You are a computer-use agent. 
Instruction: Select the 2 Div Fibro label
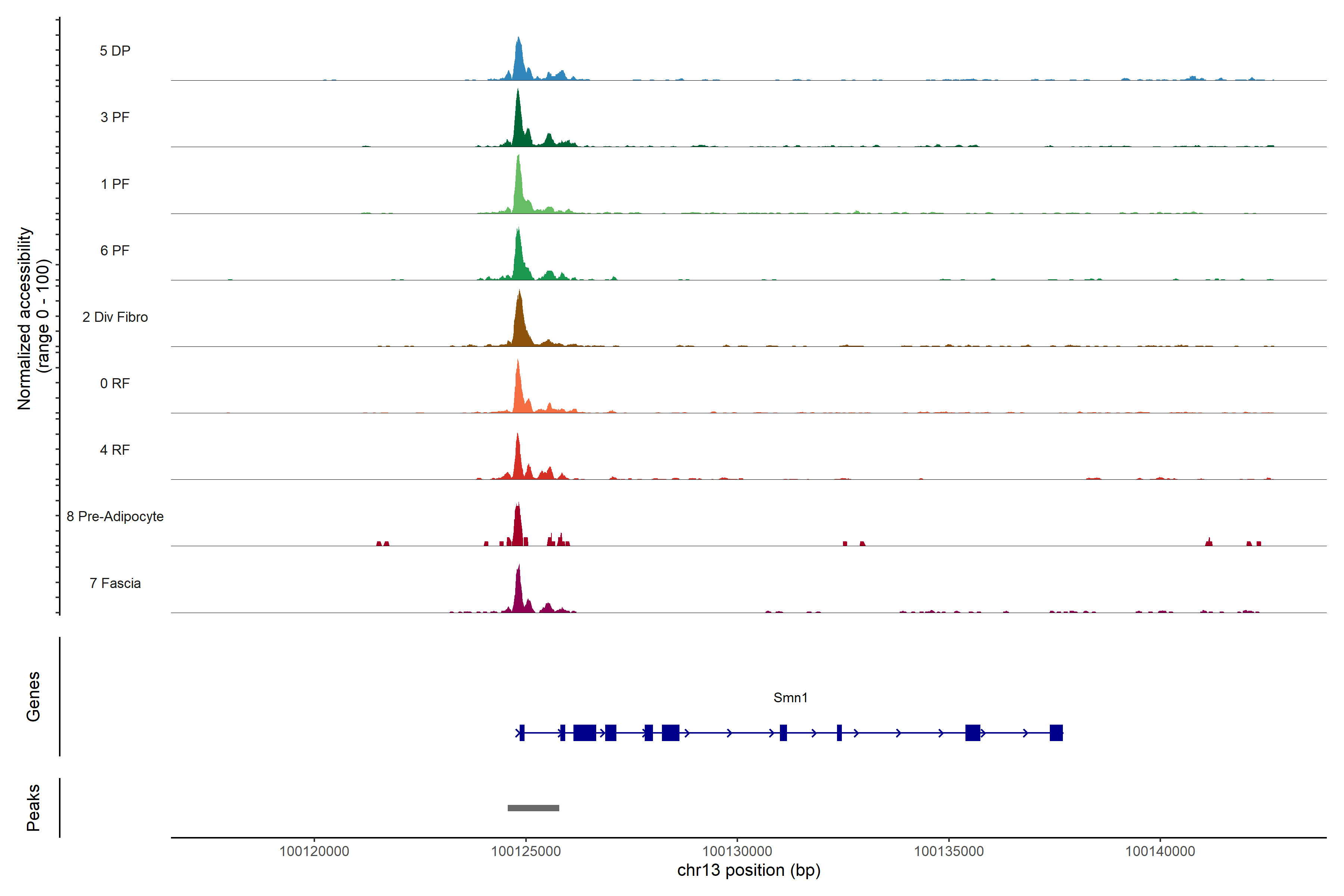(115, 317)
